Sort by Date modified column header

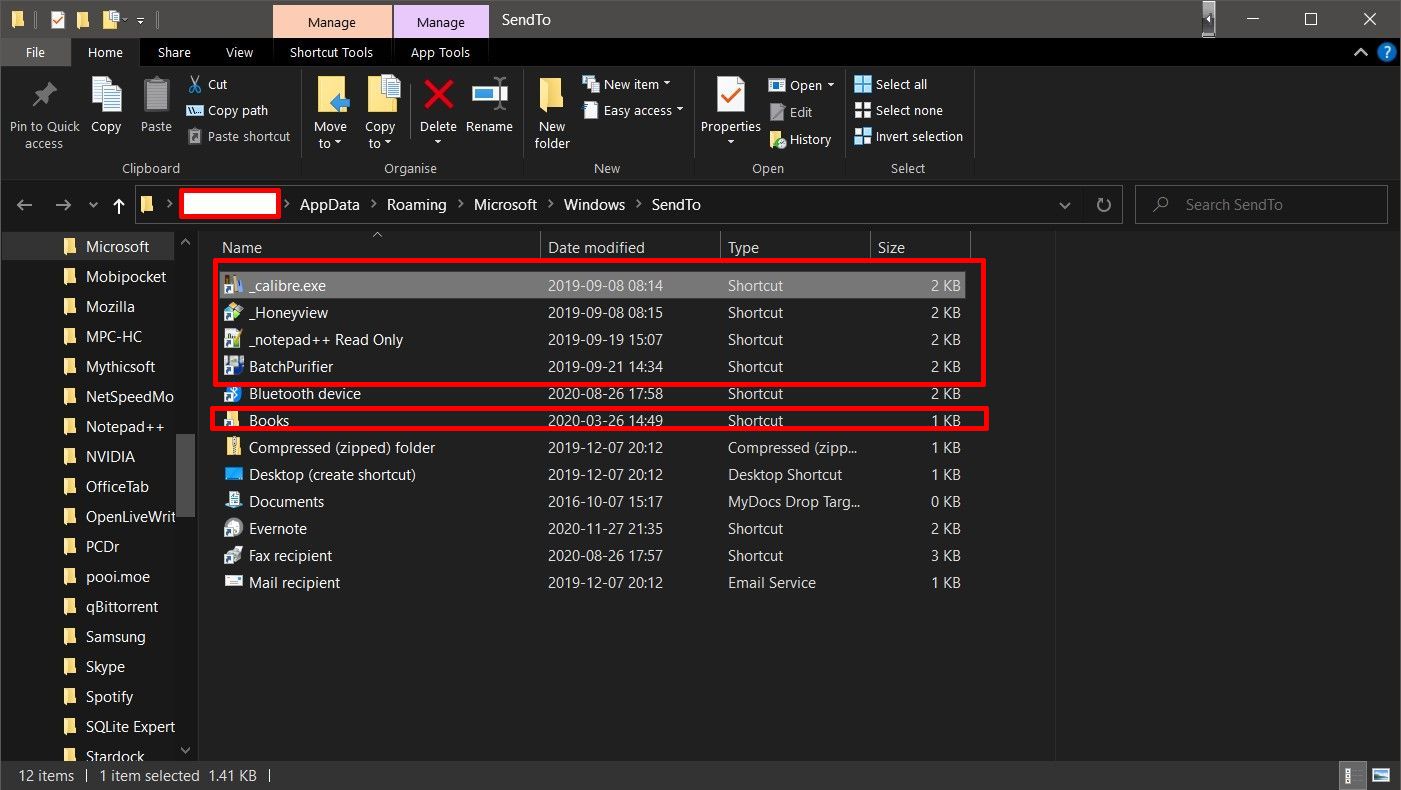click(630, 247)
